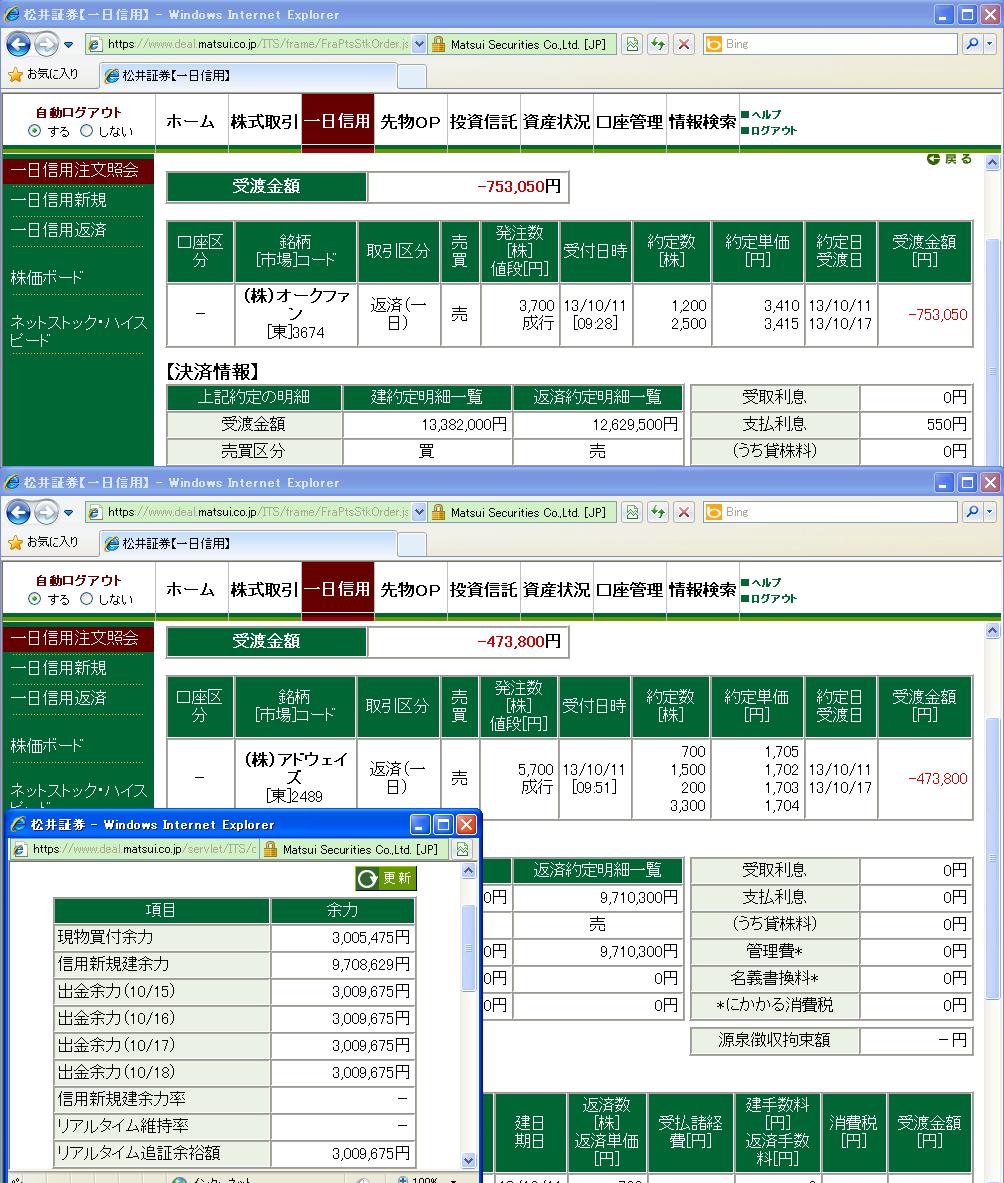The height and width of the screenshot is (1183, 1004).
Task: Click lock icon in popup address bar
Action: click(x=270, y=849)
